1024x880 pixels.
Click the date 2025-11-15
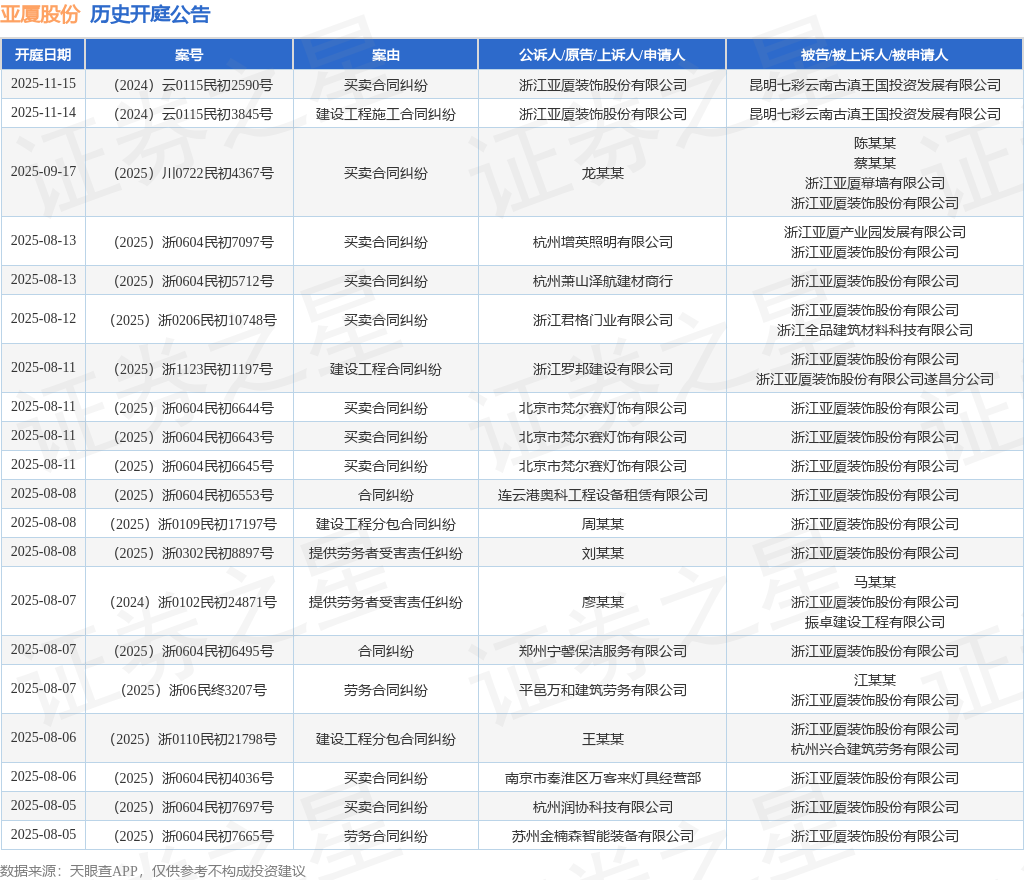tap(43, 84)
